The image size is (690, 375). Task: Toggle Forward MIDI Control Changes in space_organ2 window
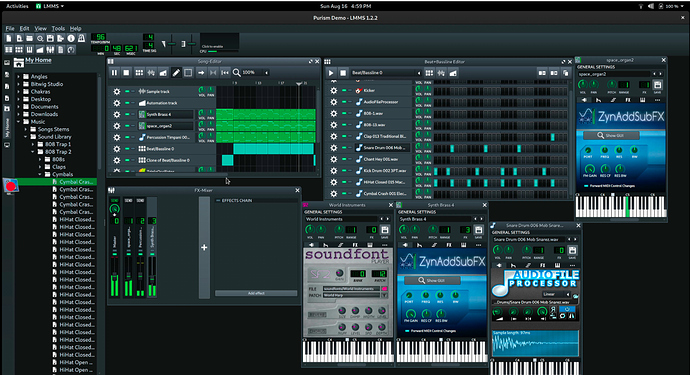click(586, 186)
